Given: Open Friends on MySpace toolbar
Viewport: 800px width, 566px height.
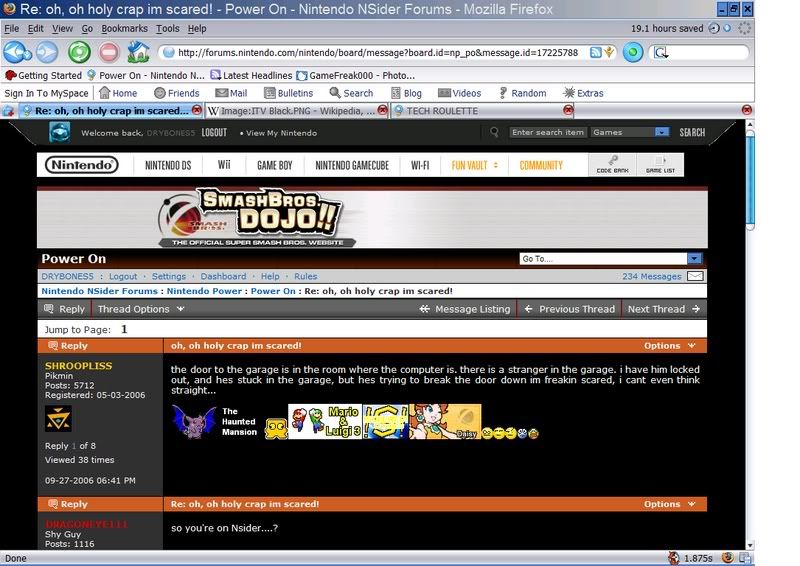Looking at the screenshot, I should tap(177, 93).
